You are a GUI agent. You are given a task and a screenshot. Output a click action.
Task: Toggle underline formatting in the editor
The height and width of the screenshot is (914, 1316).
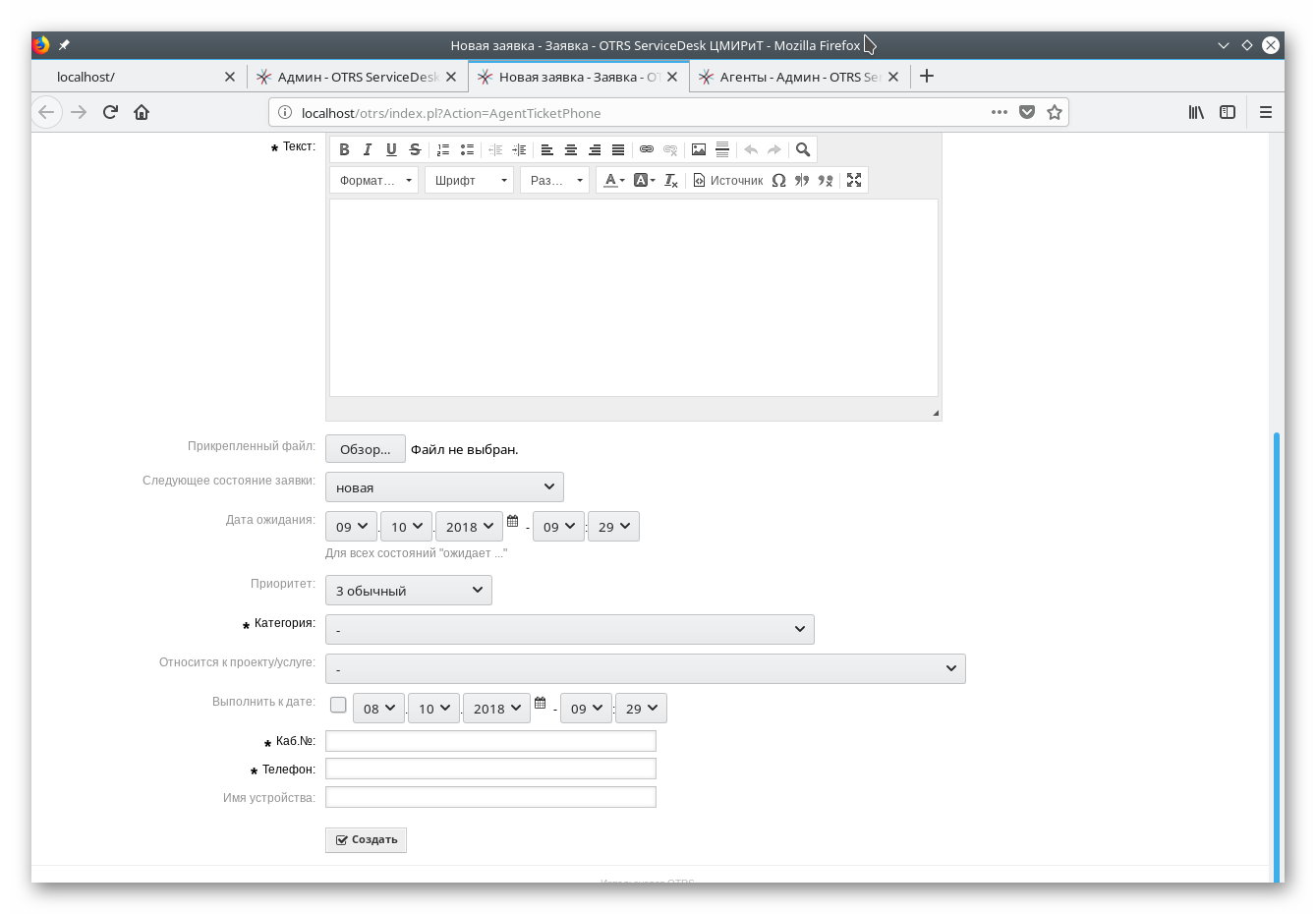391,149
